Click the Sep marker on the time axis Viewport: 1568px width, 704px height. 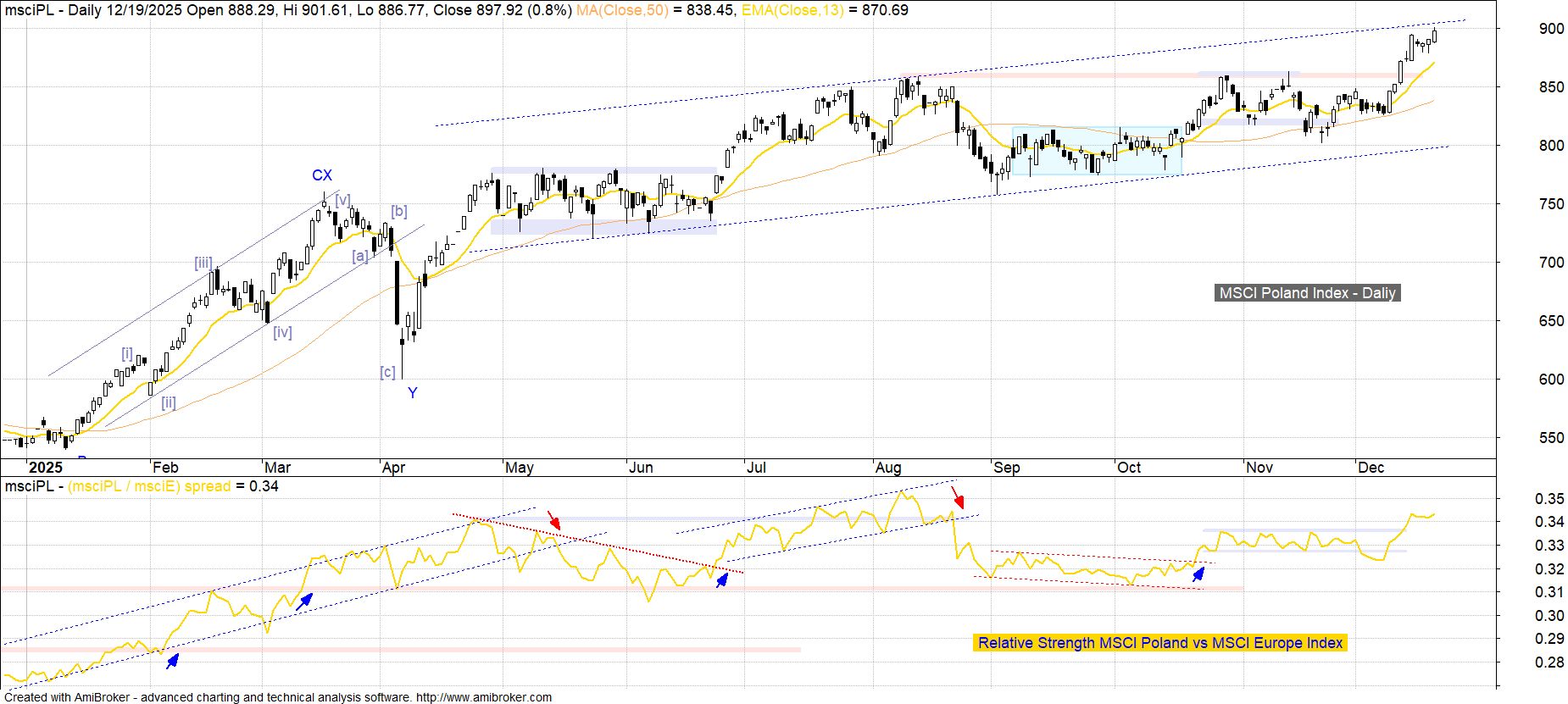(x=1006, y=468)
